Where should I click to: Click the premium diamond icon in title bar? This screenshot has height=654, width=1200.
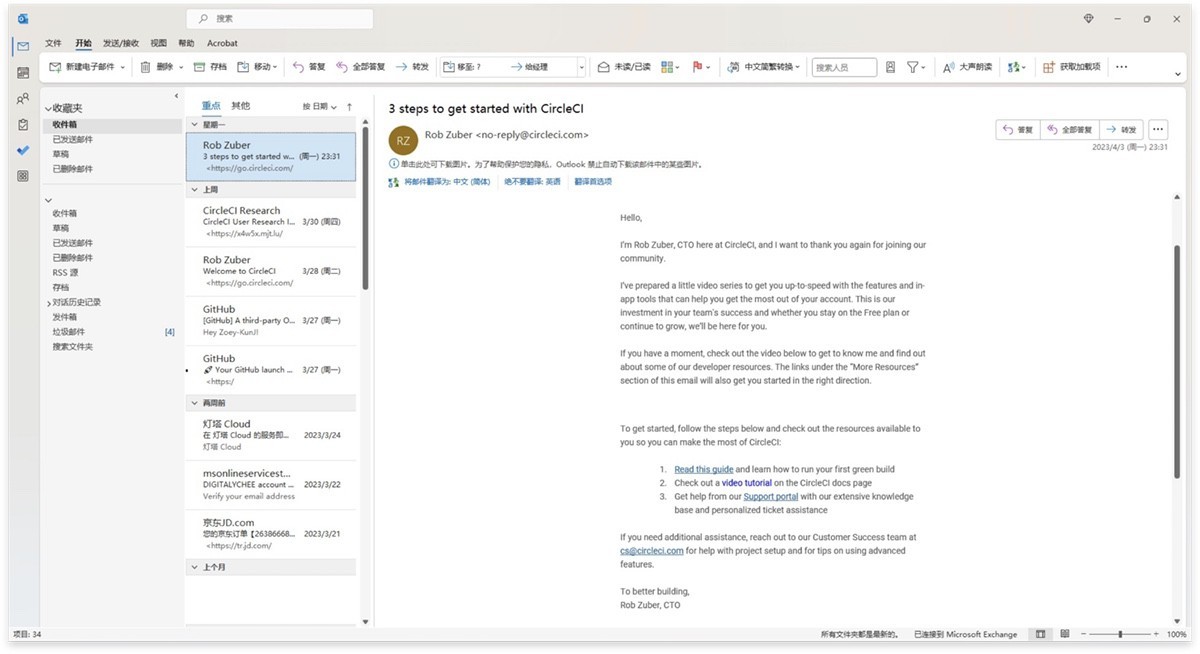point(1089,18)
